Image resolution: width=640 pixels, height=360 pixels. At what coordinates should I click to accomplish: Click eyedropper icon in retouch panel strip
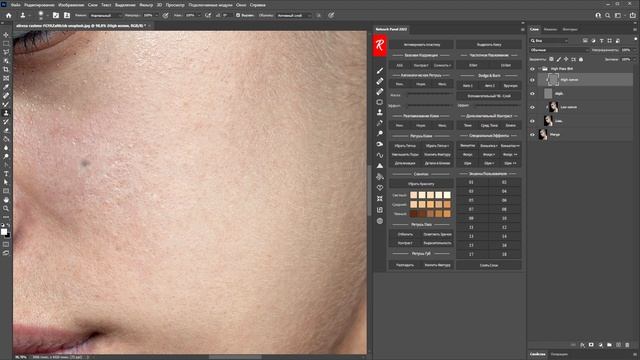[380, 122]
